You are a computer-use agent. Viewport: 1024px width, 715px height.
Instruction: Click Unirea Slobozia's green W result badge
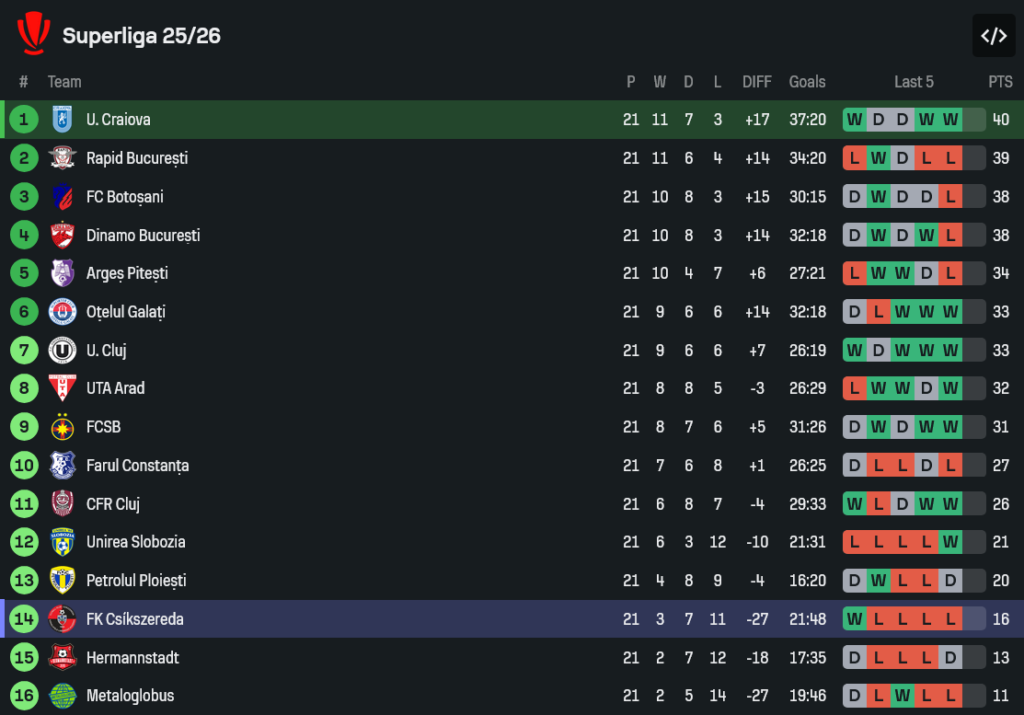(x=950, y=542)
